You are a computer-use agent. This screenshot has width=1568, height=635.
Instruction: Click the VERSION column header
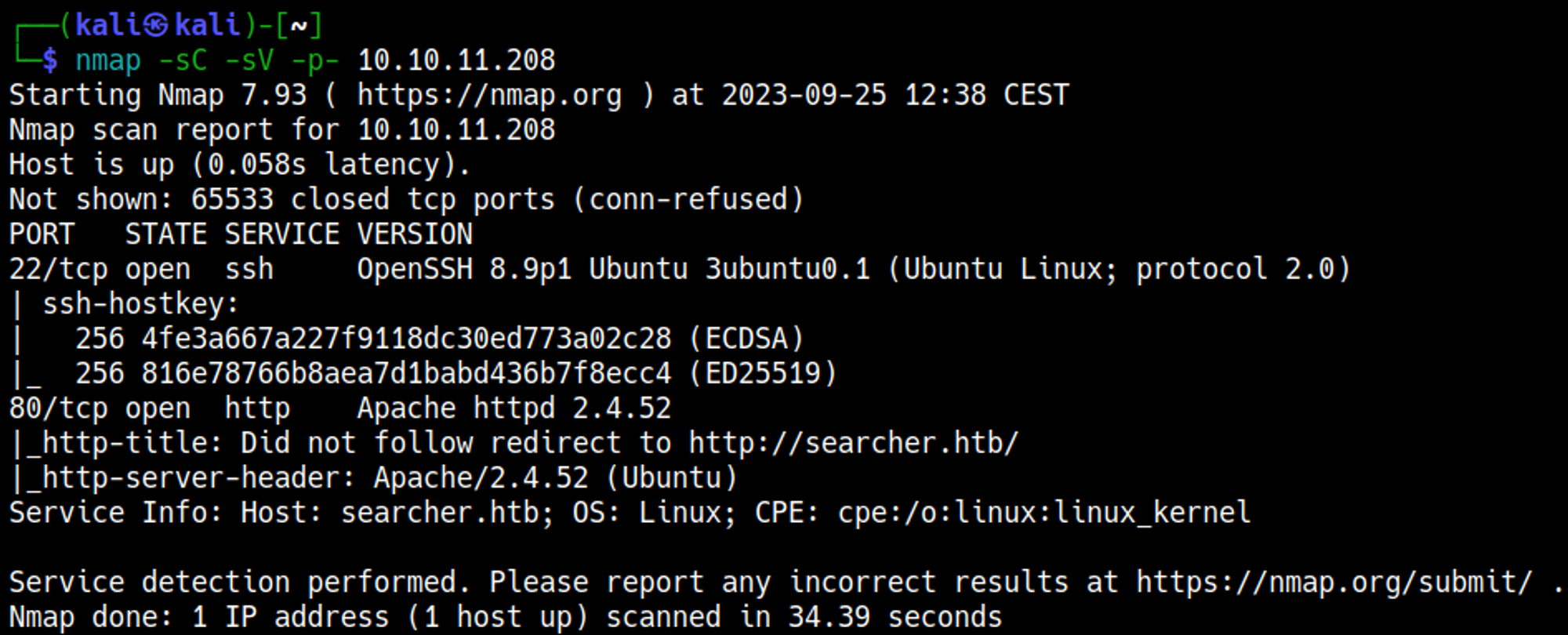click(x=415, y=234)
